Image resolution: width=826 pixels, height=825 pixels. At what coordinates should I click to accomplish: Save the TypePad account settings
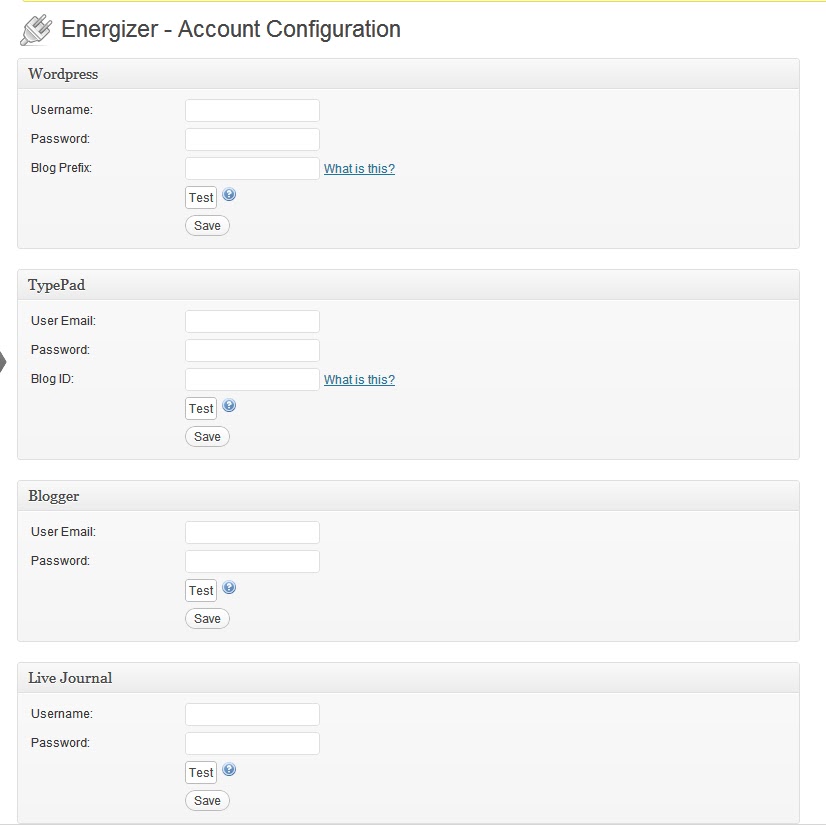207,436
